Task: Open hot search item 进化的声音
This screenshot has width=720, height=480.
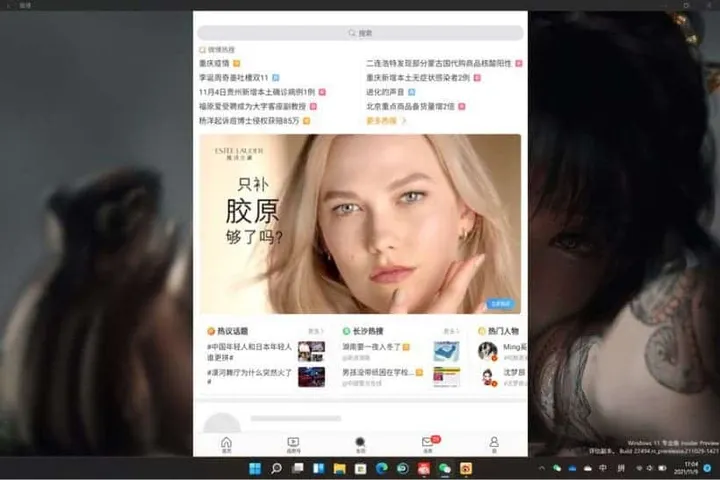Action: click(x=384, y=92)
